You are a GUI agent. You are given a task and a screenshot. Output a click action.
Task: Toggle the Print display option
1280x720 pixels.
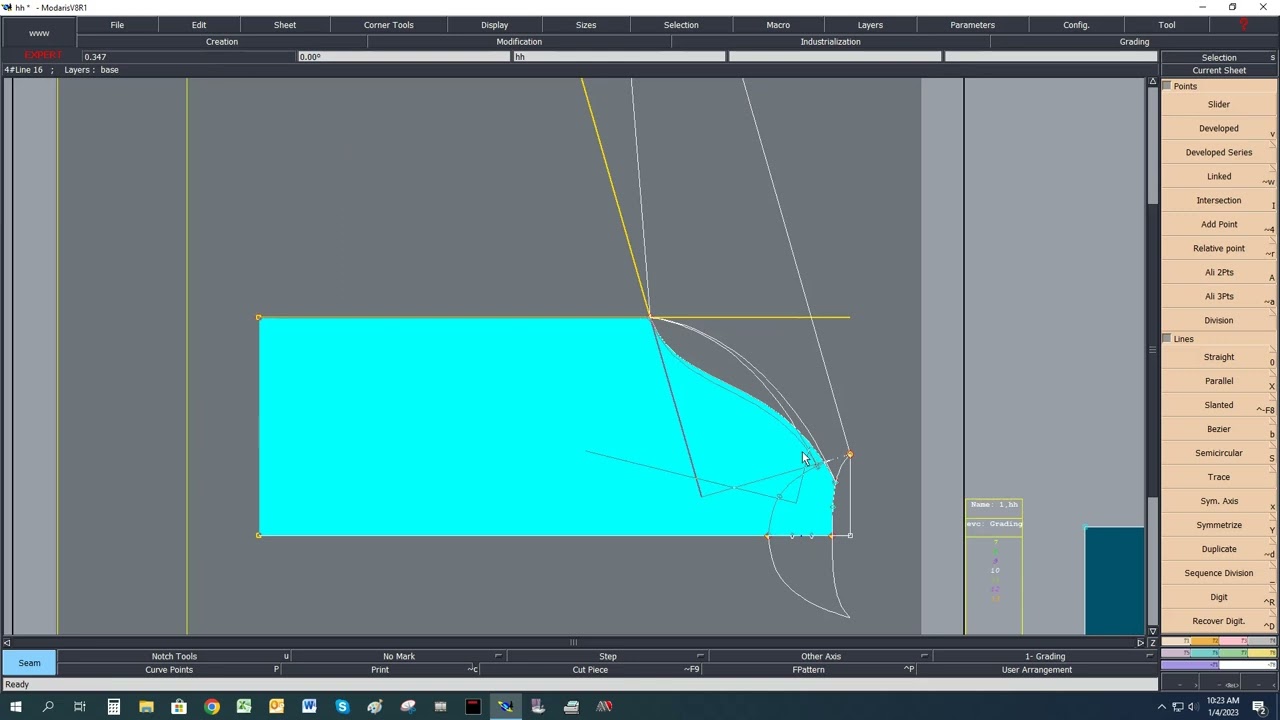coord(380,670)
